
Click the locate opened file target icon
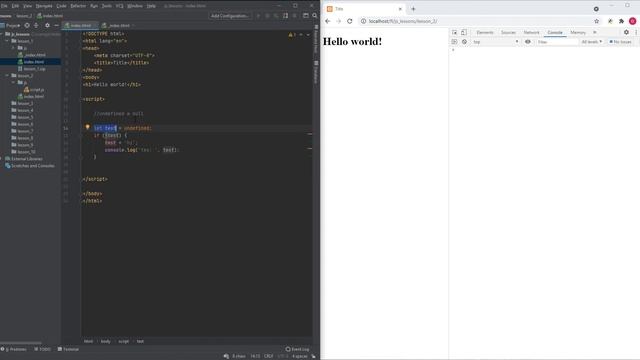[x=27, y=25]
